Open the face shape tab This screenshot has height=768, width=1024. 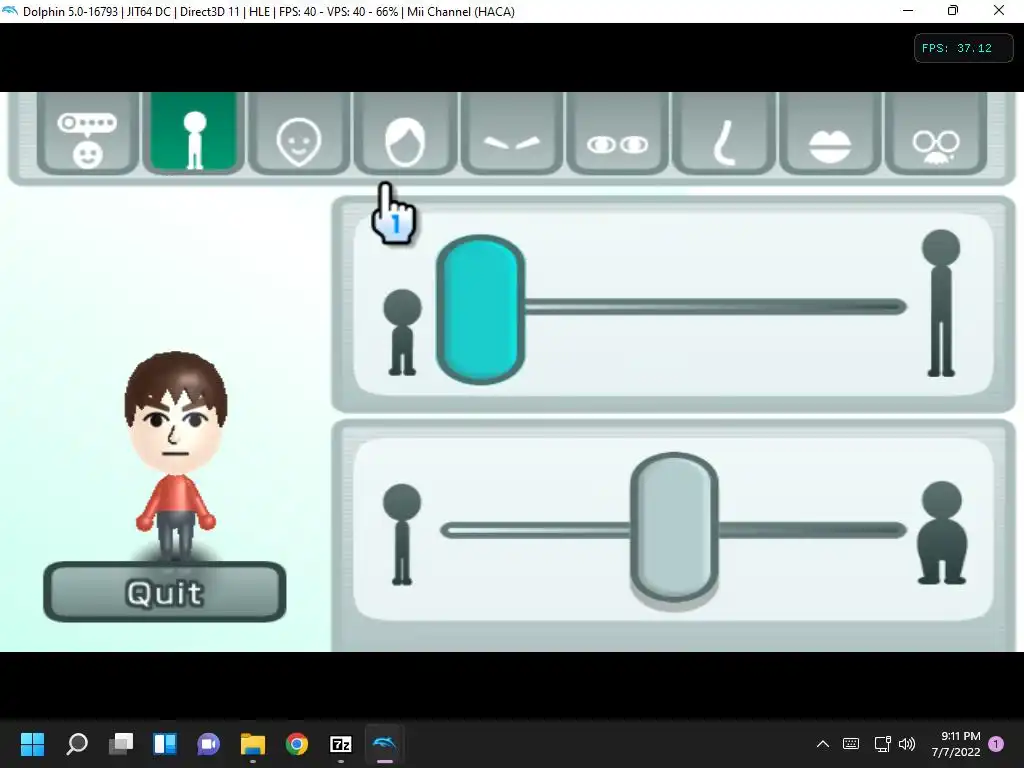(299, 133)
